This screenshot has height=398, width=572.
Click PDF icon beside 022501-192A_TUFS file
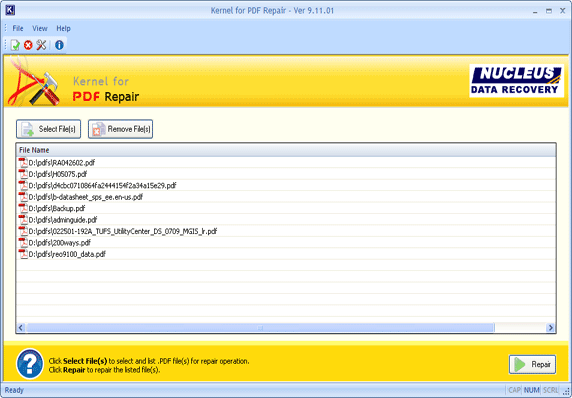[23, 231]
